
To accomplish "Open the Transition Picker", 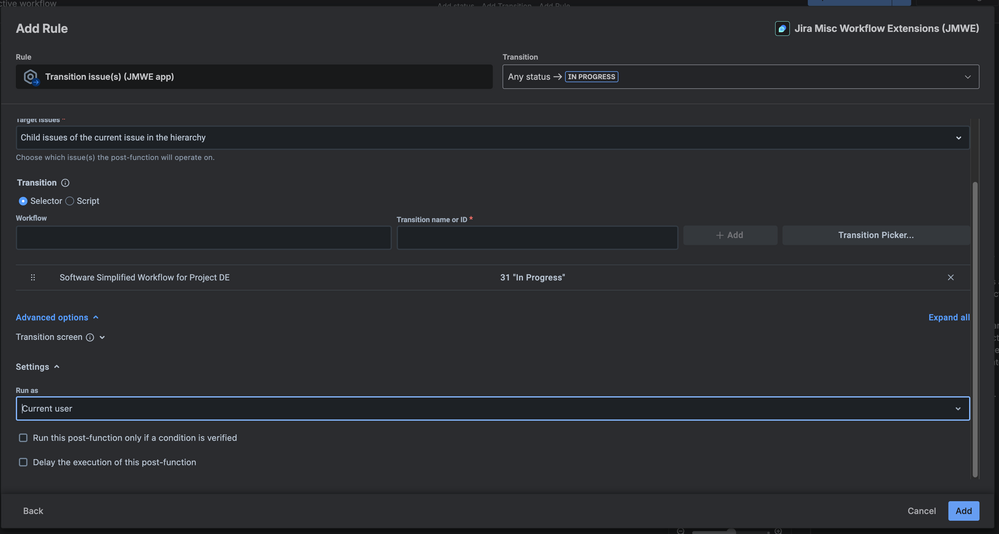I will (875, 236).
